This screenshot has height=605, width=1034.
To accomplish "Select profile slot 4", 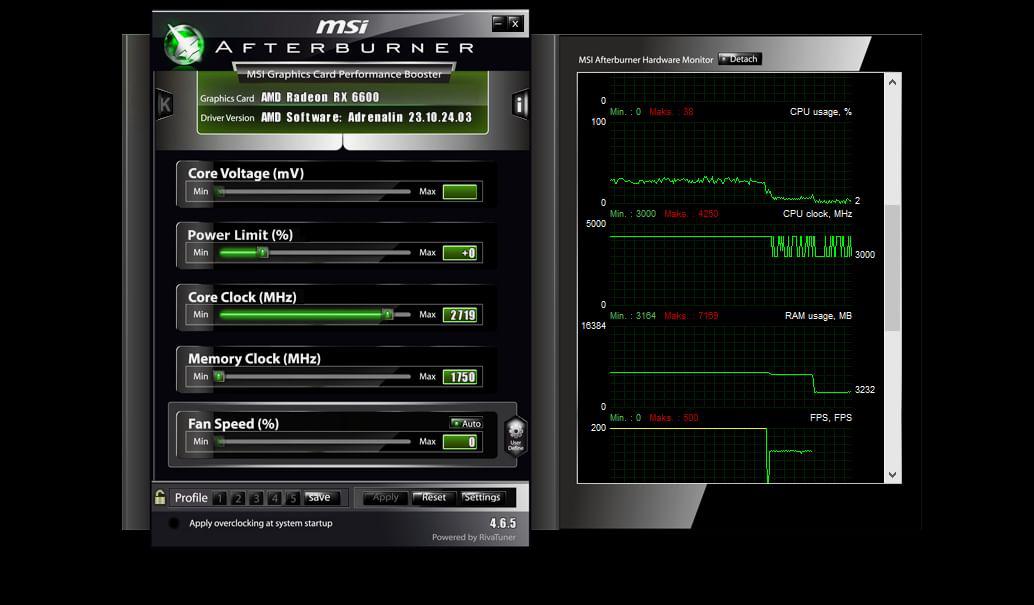I will coord(275,498).
